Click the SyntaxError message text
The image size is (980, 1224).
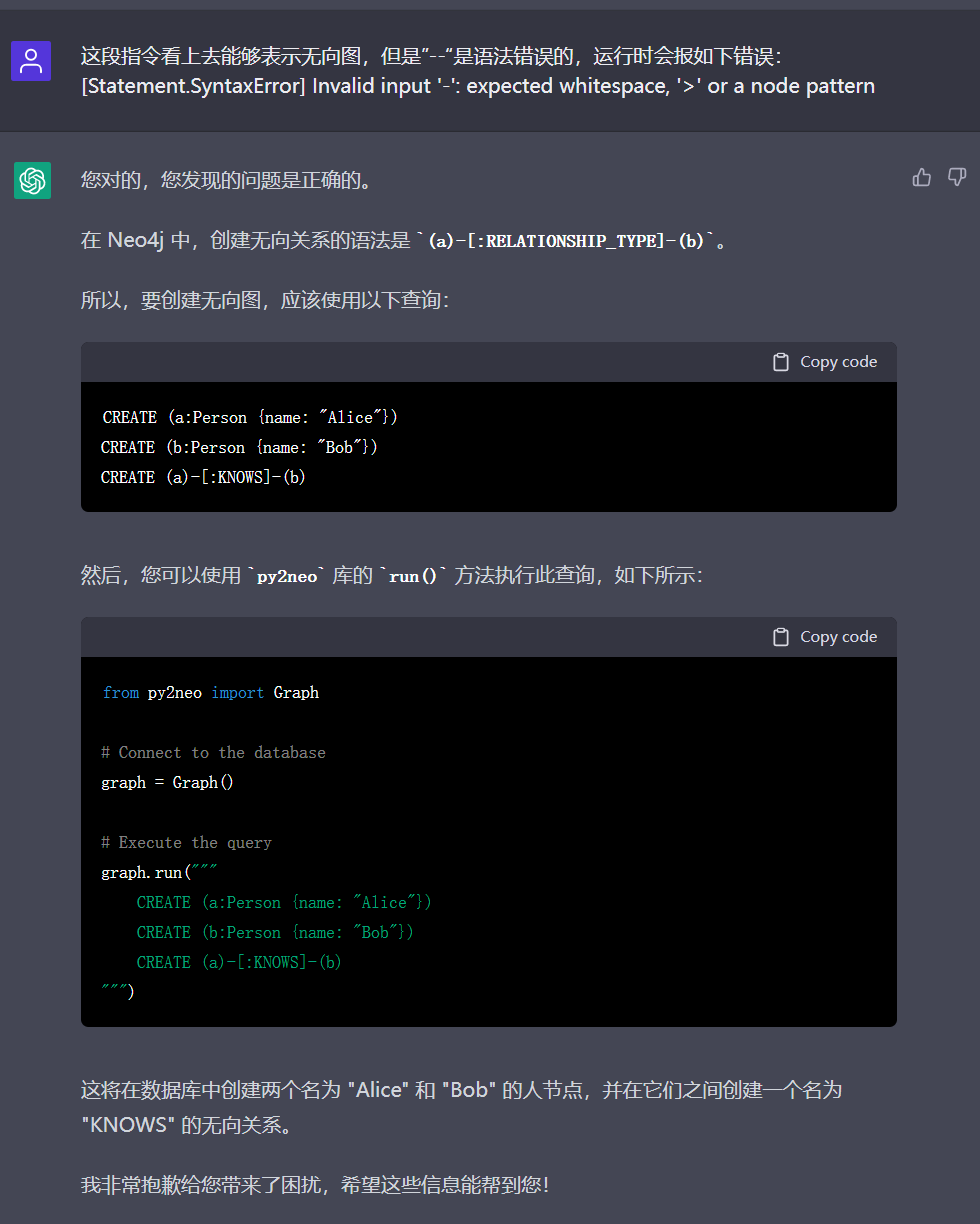click(478, 86)
